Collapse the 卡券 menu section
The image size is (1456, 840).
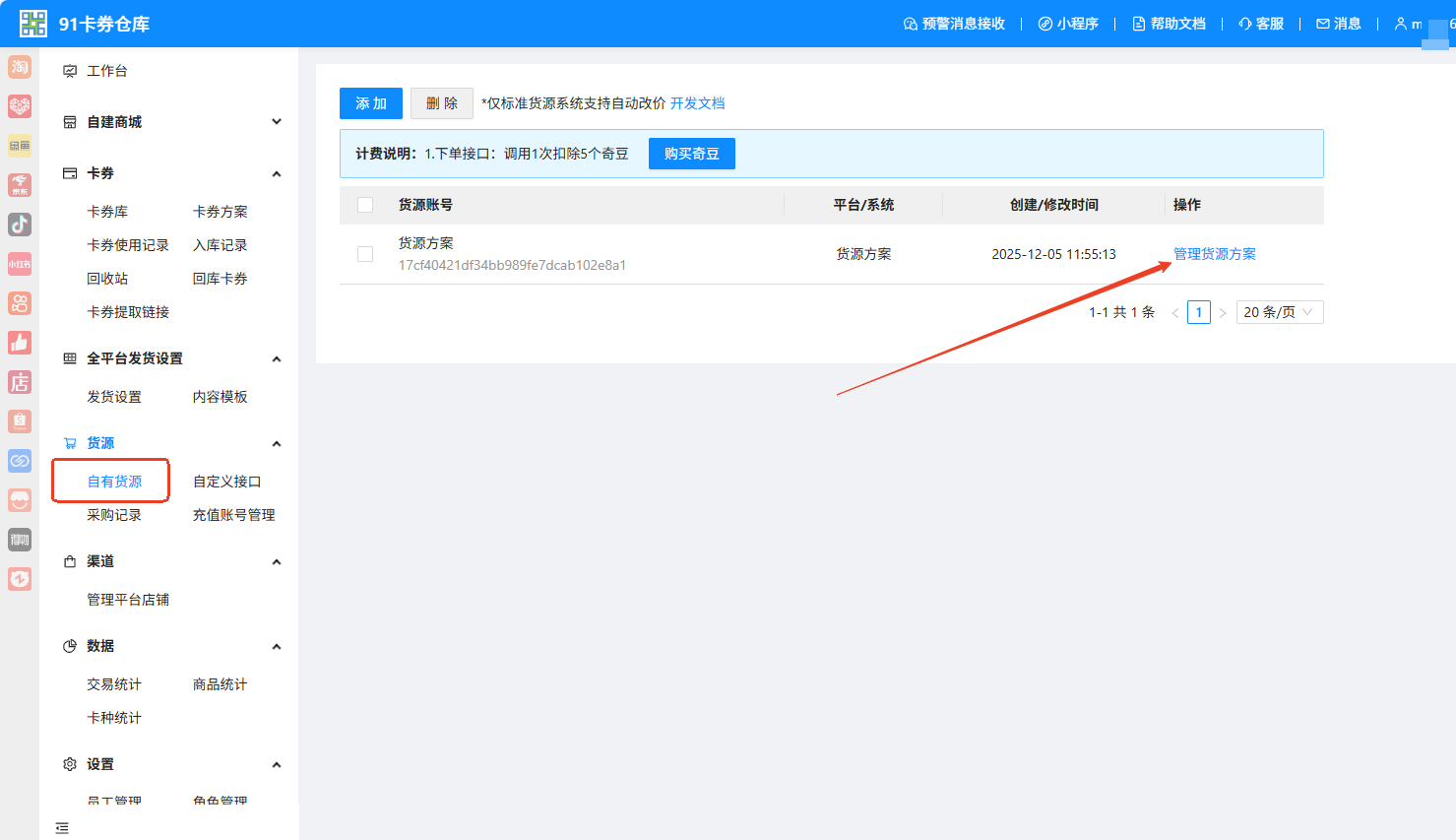(277, 173)
